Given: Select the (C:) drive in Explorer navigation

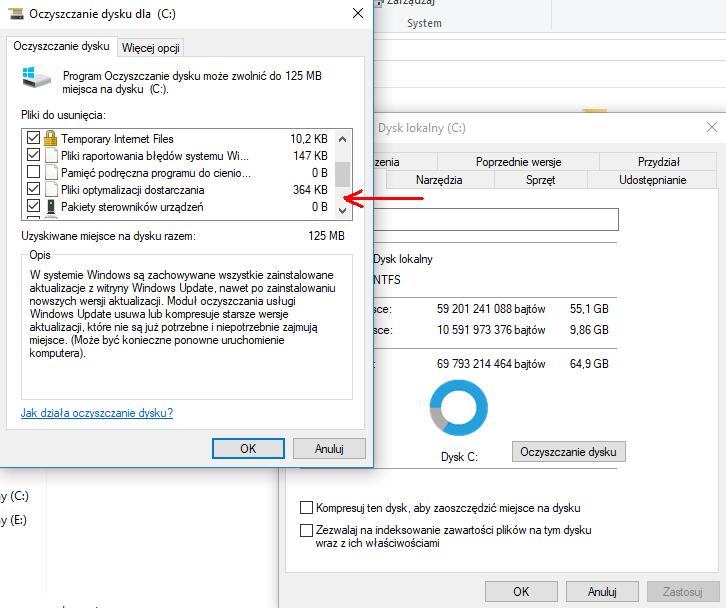Looking at the screenshot, I should pyautogui.click(x=14, y=496).
